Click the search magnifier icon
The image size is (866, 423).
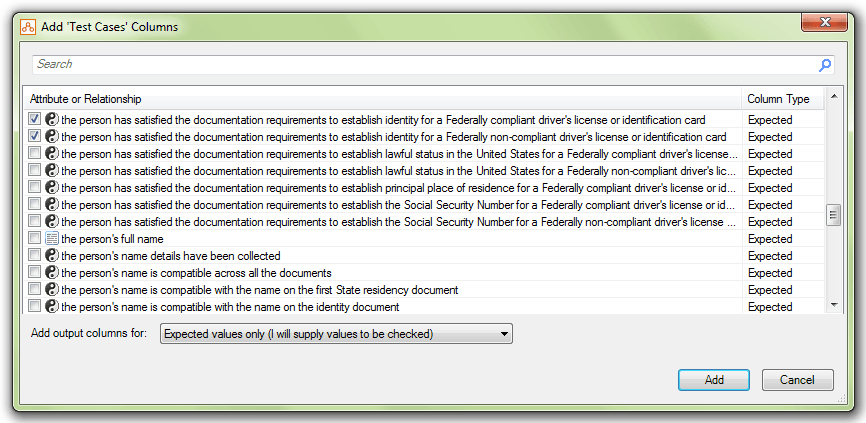825,65
